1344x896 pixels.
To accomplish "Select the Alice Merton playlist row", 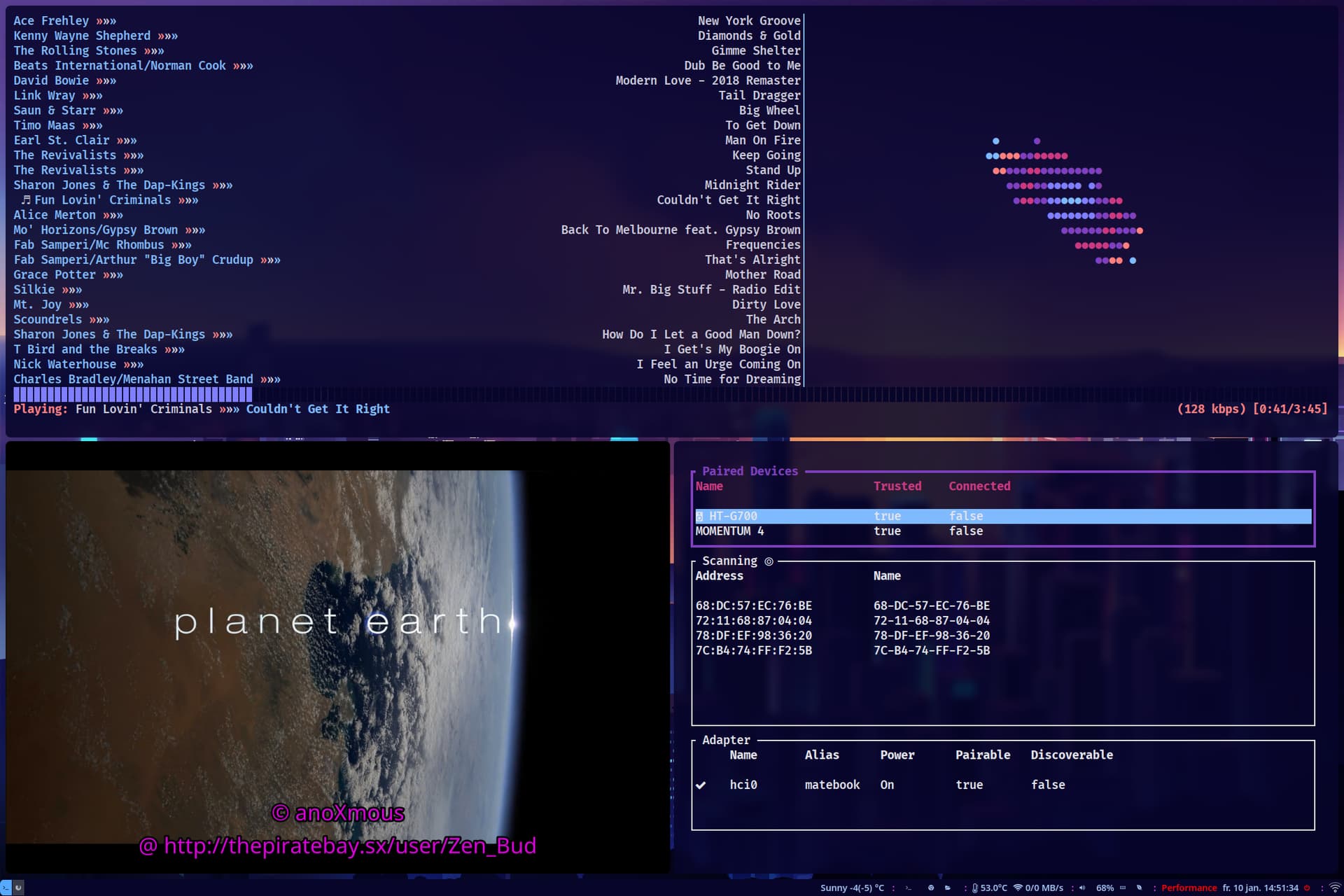I will click(x=408, y=215).
